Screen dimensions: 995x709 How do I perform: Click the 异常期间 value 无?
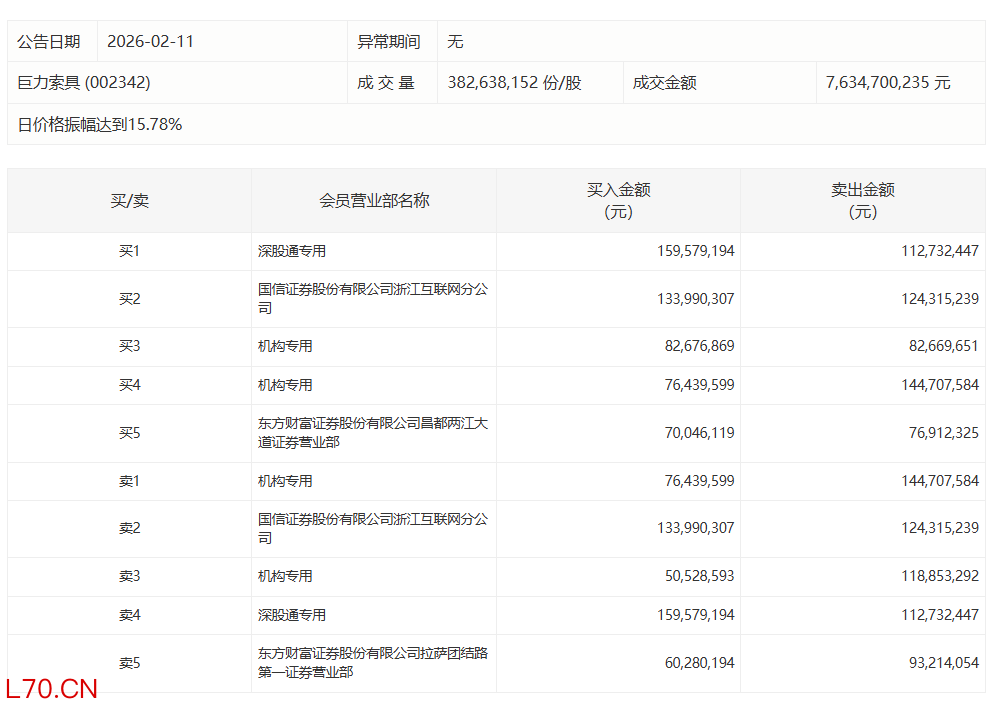point(455,42)
